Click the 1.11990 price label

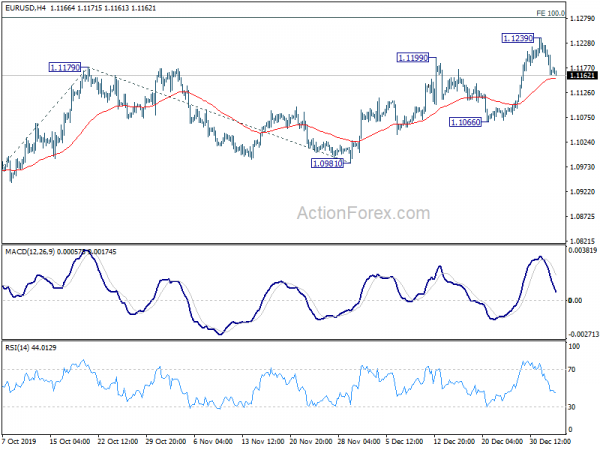412,58
